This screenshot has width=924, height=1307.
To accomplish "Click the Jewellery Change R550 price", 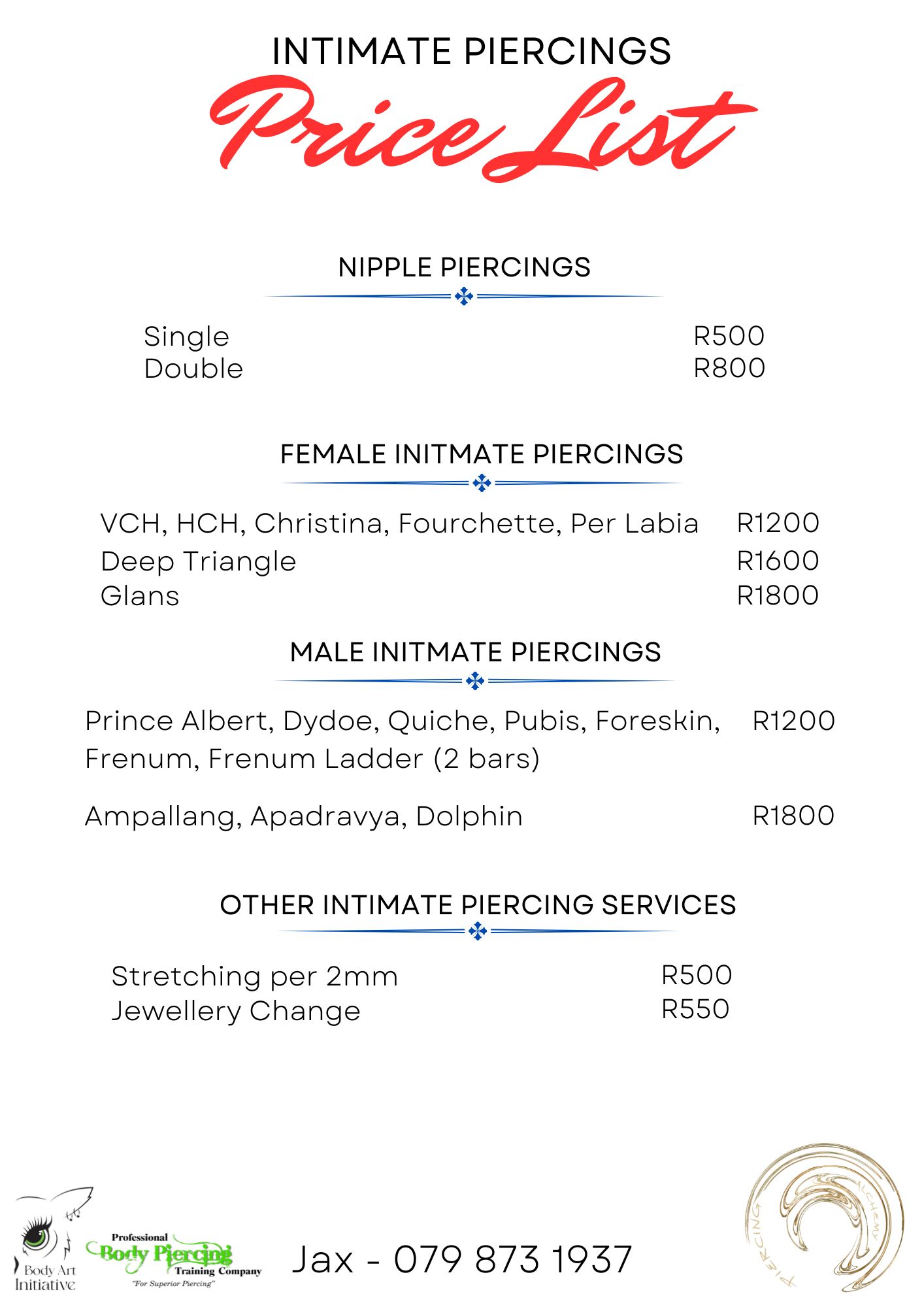I will click(695, 1009).
